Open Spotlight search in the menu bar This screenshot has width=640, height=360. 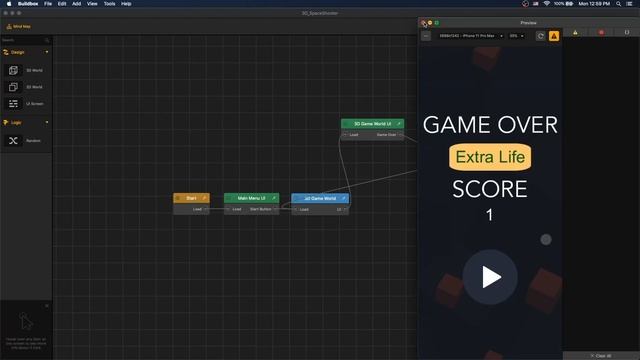point(618,4)
